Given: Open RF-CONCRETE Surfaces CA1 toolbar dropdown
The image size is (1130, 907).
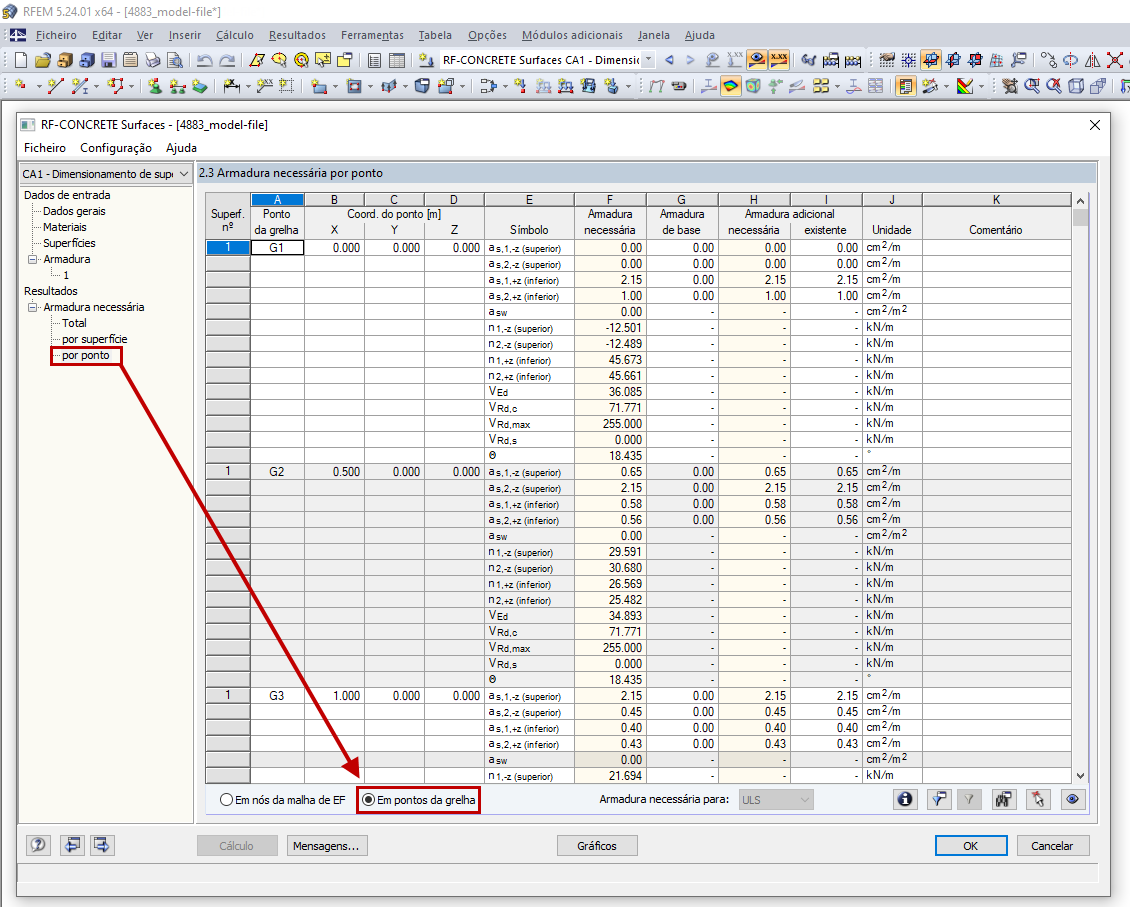Looking at the screenshot, I should 648,60.
